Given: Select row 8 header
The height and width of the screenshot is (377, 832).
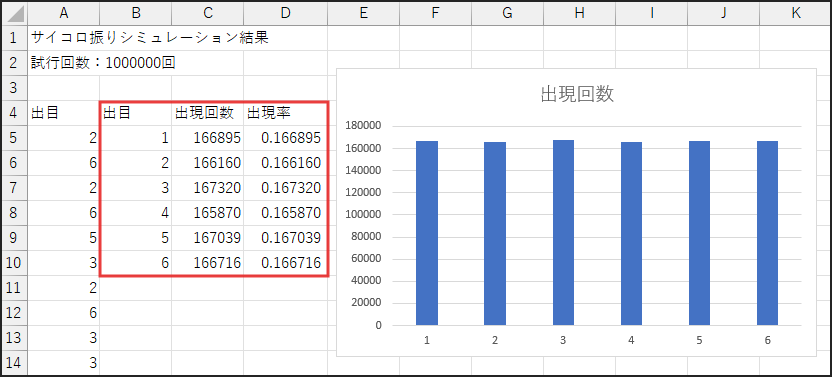Looking at the screenshot, I should click(14, 212).
